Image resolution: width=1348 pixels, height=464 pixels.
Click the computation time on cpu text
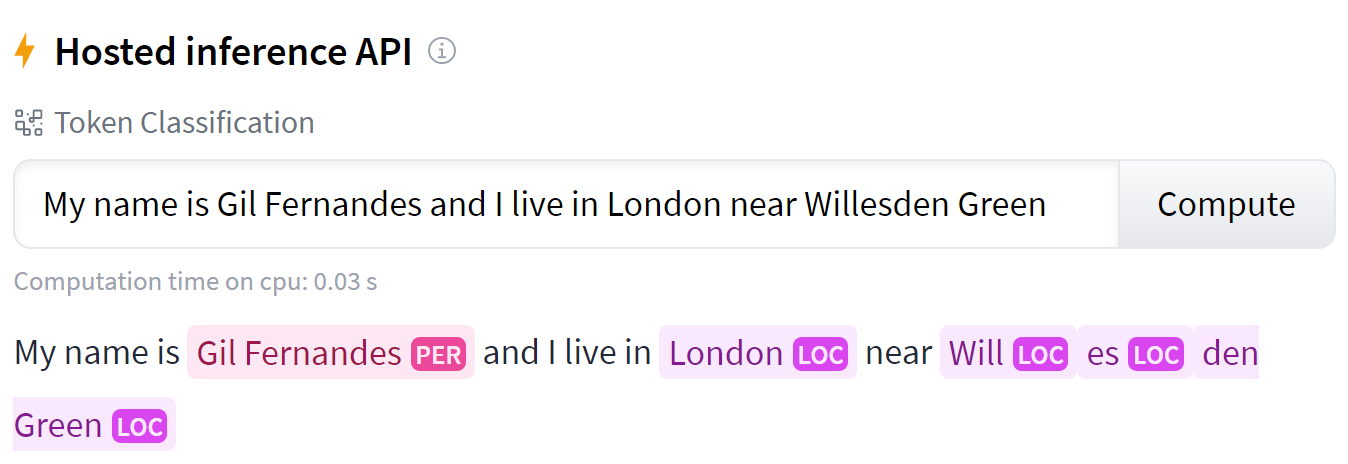195,282
